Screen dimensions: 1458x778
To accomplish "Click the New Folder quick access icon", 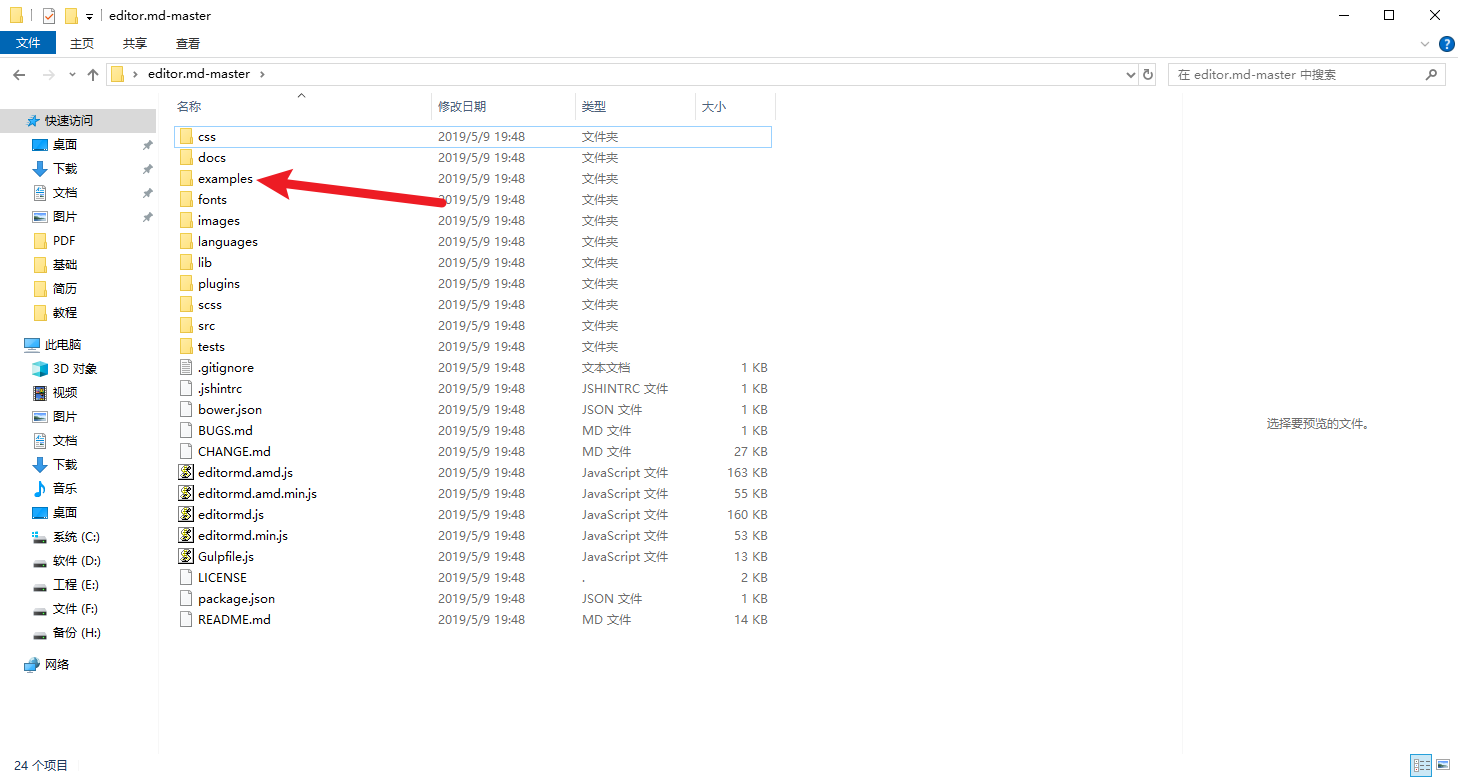I will click(71, 15).
